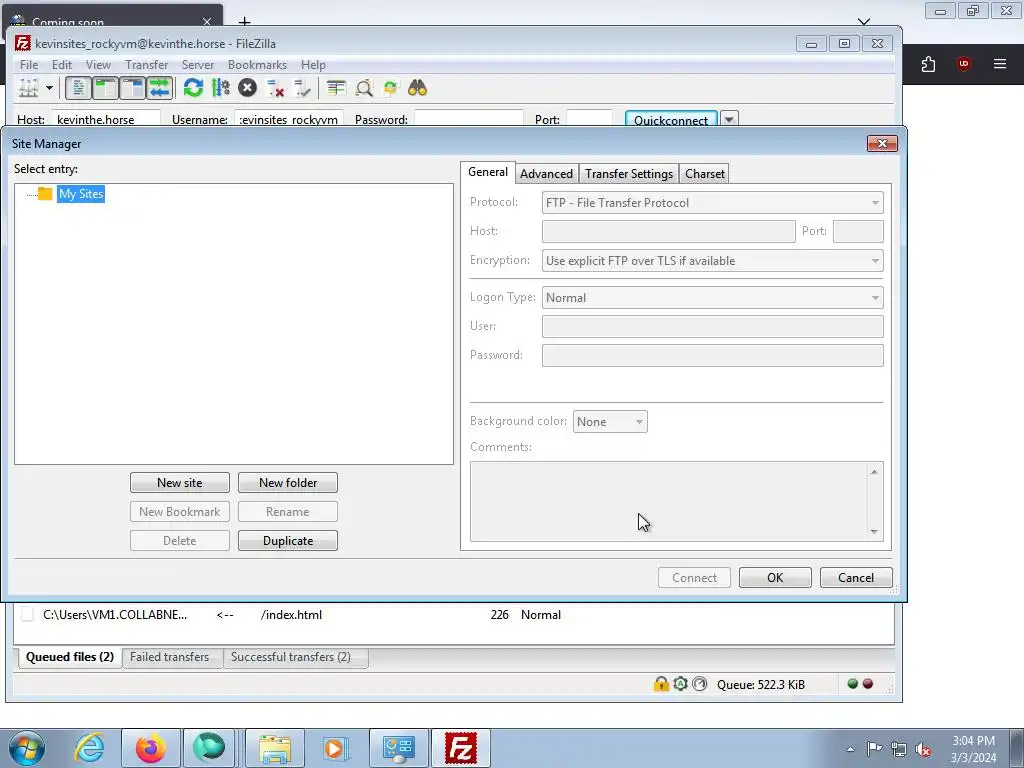Click the speed limits gauge icon

click(699, 684)
